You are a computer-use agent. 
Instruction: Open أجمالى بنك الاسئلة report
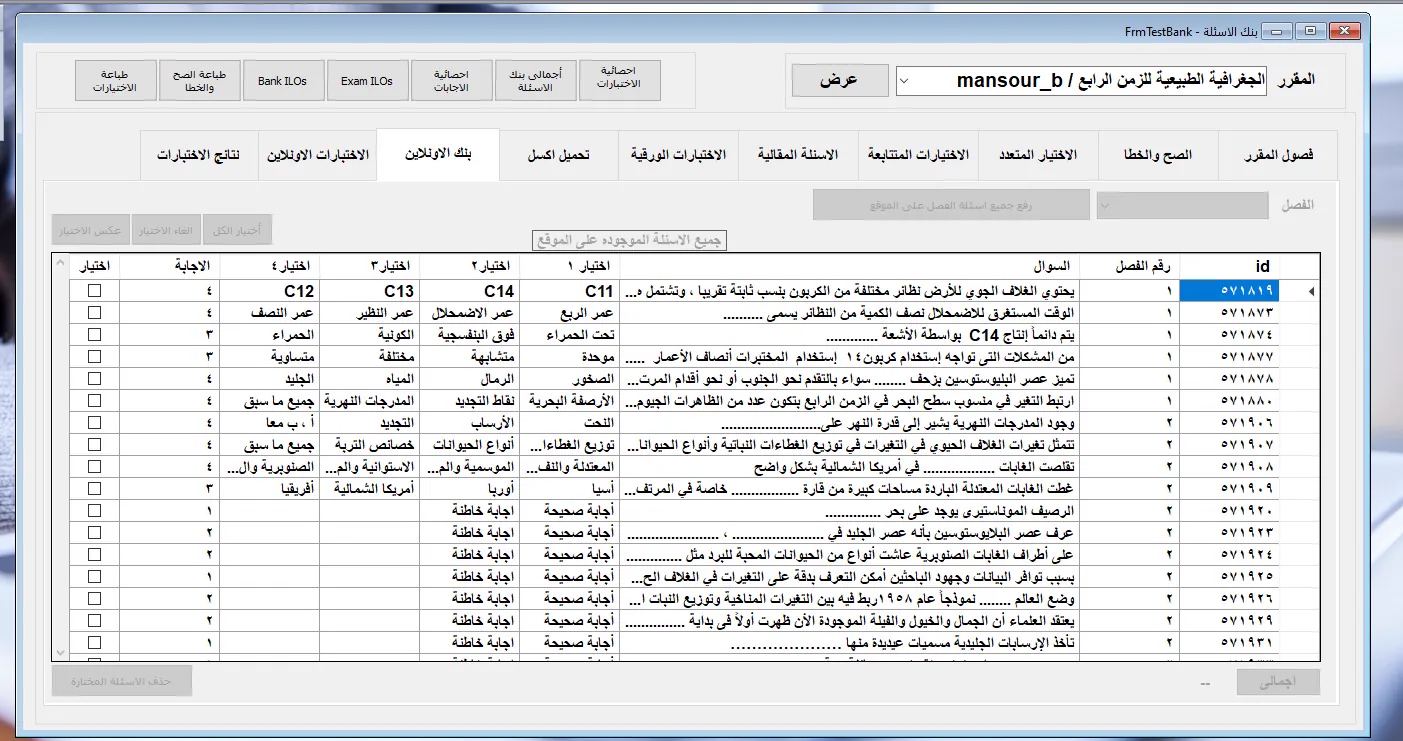point(536,80)
